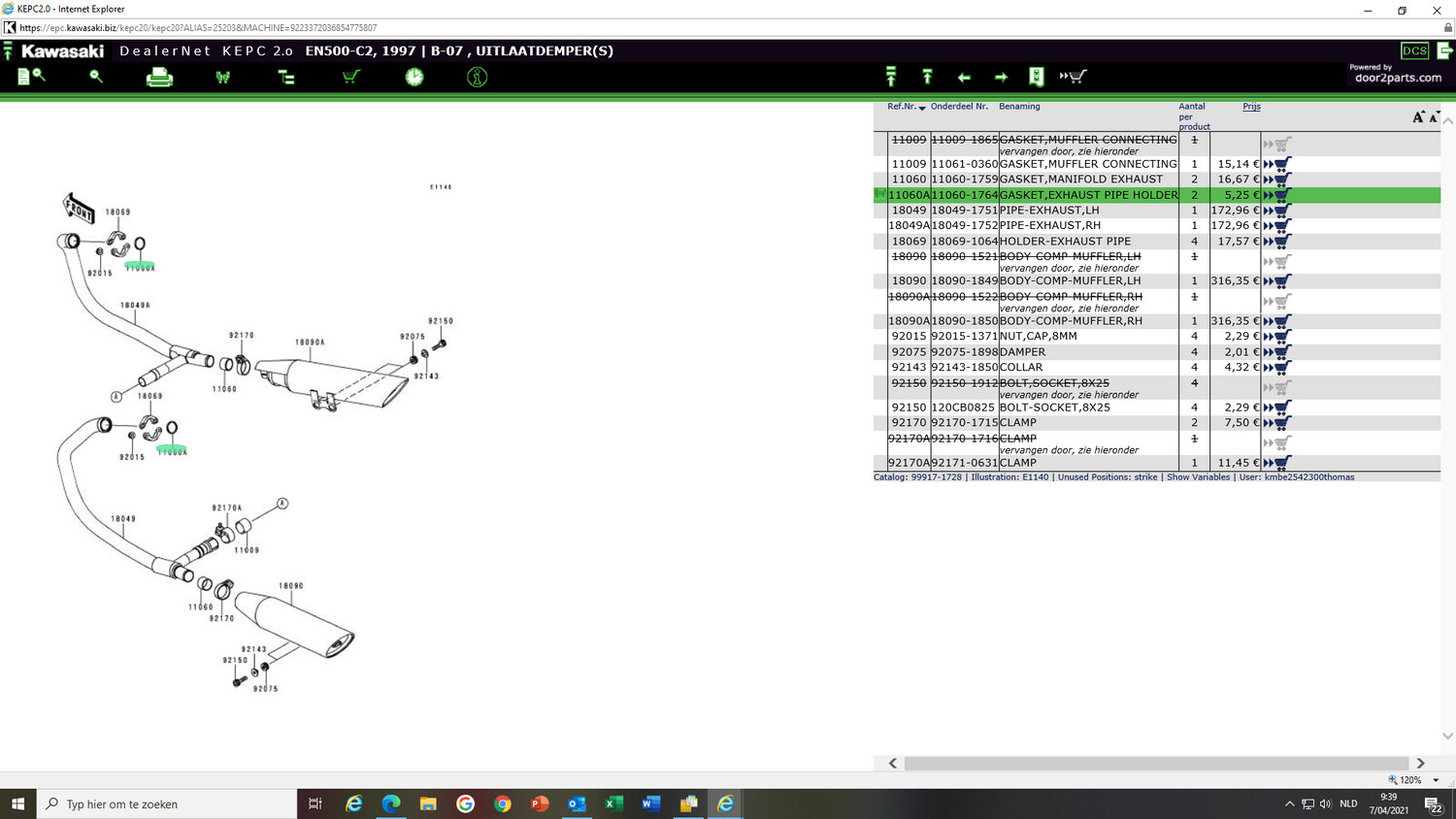The image size is (1456, 819).
Task: Sort by Ref.Nr. column arrow
Action: (922, 108)
